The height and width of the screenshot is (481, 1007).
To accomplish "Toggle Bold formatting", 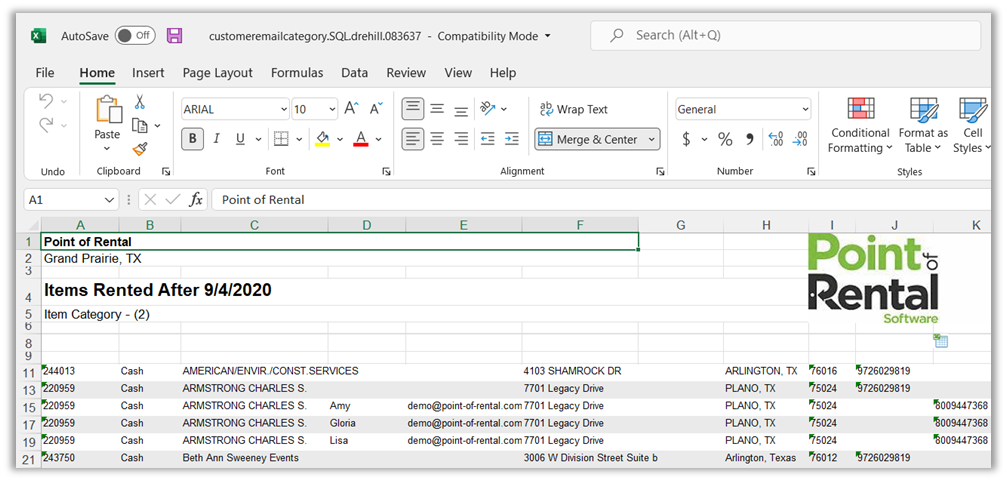I will (193, 139).
